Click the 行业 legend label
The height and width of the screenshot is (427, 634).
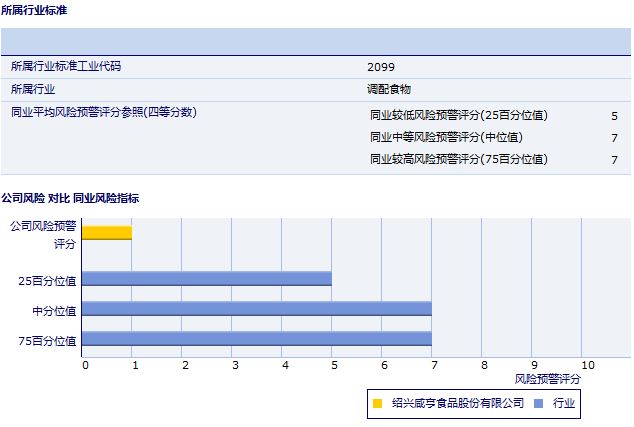click(x=564, y=403)
